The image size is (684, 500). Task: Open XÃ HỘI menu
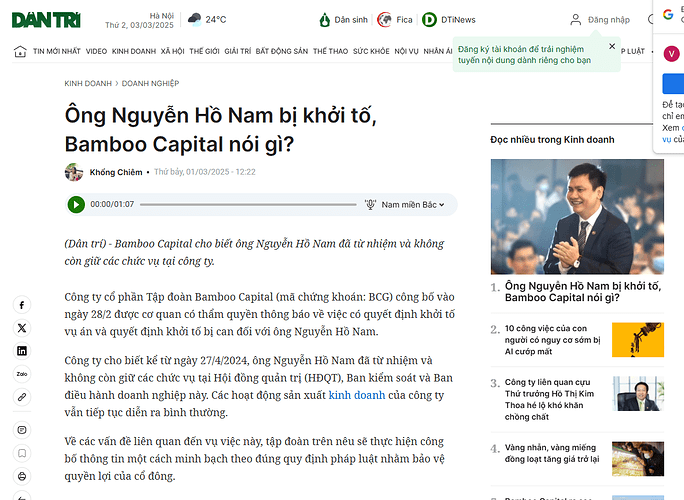pyautogui.click(x=172, y=51)
